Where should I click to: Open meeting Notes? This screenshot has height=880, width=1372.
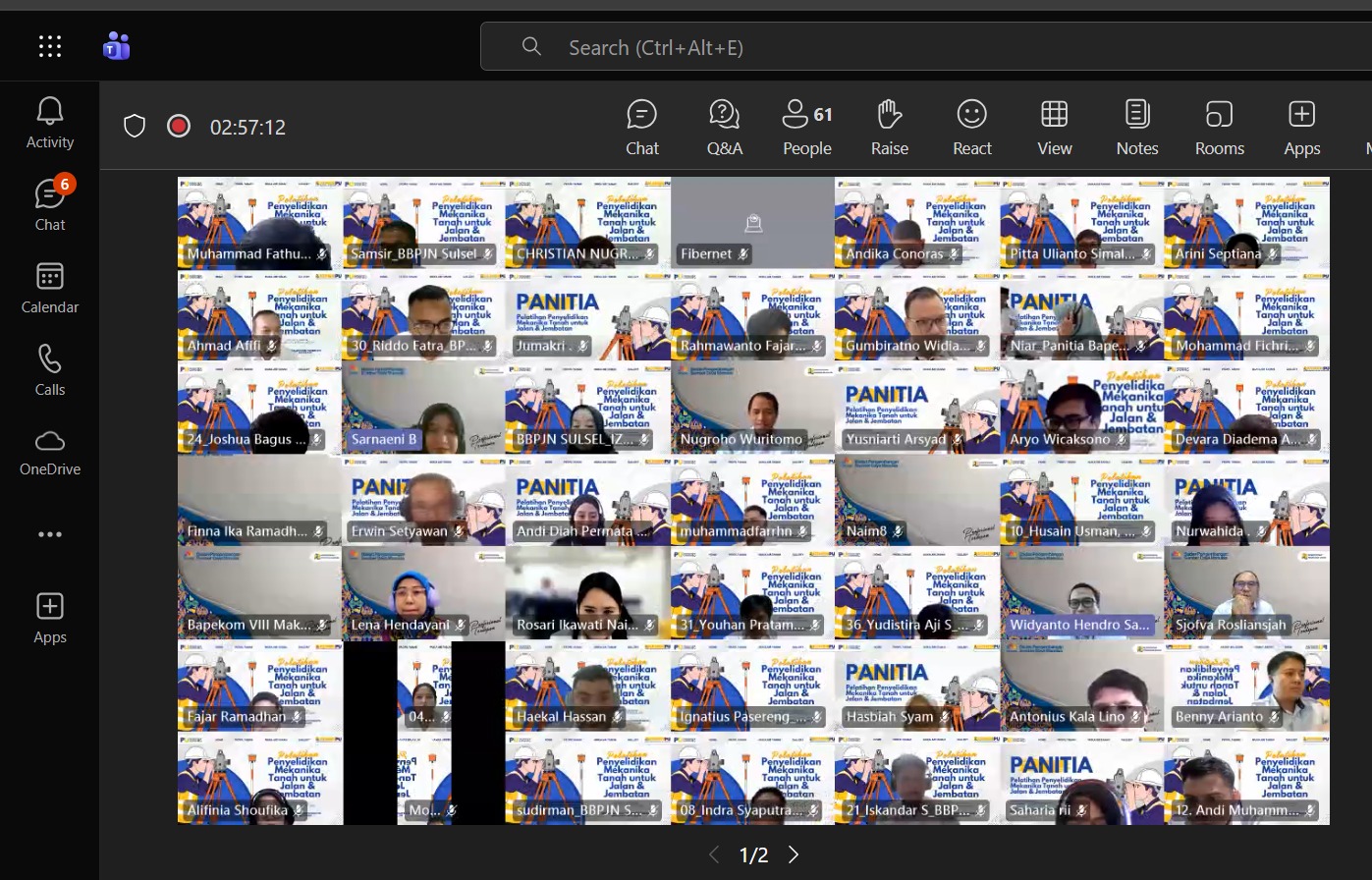(1136, 127)
